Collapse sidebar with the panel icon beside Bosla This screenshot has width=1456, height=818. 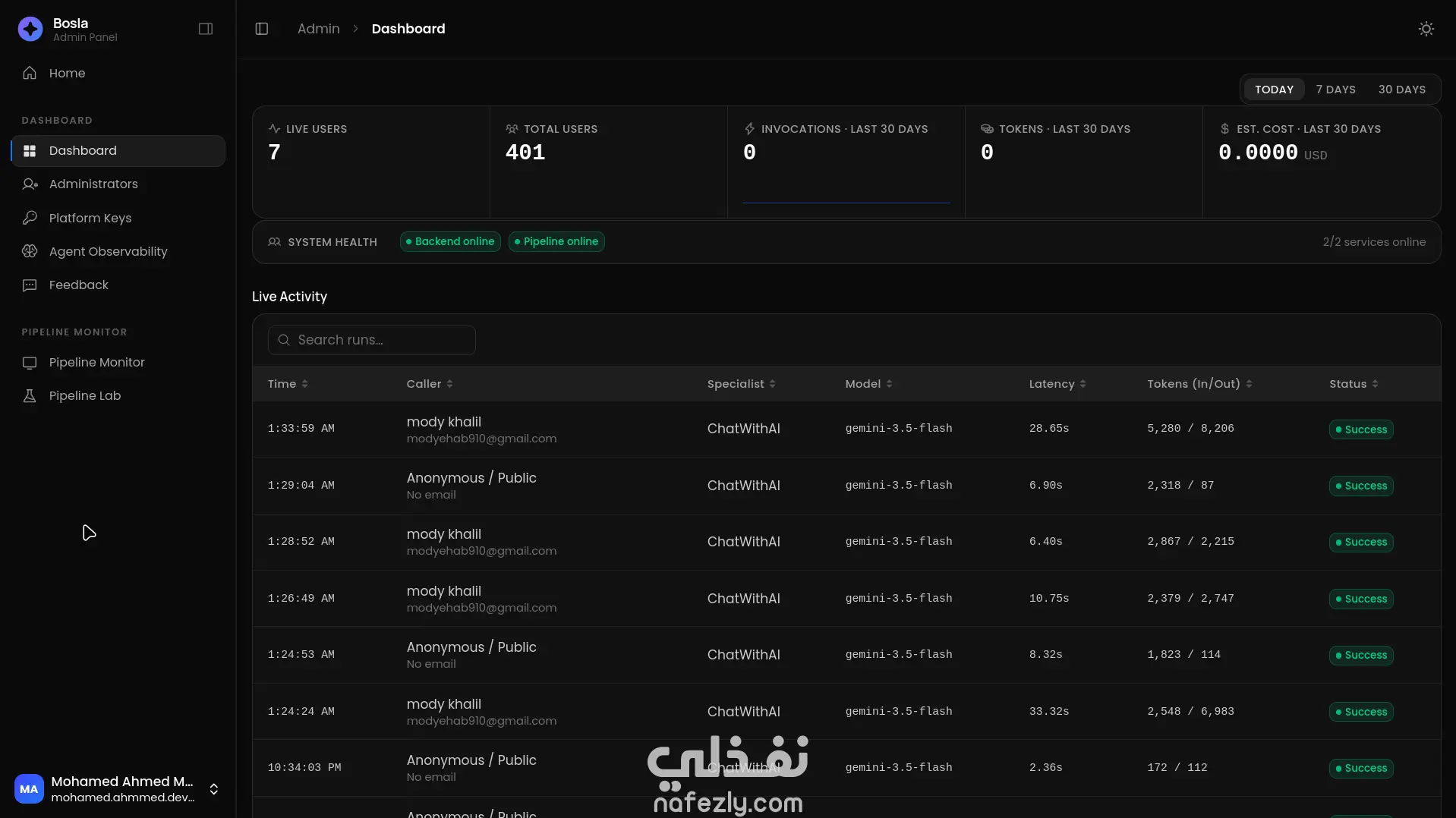click(x=206, y=29)
